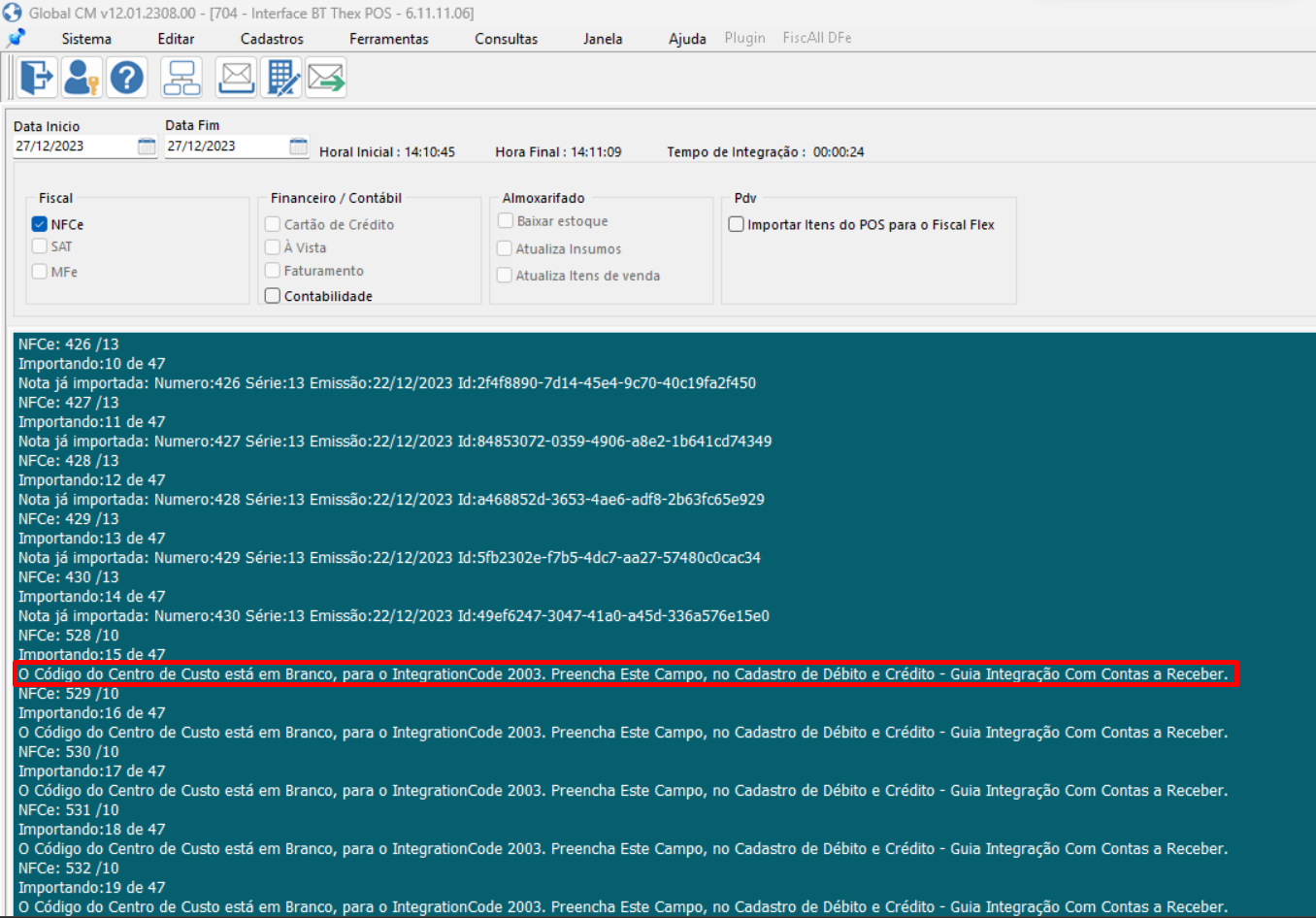Image resolution: width=1316 pixels, height=918 pixels.
Task: Select log line 'NFCe: 427 /13'
Action: (x=69, y=403)
